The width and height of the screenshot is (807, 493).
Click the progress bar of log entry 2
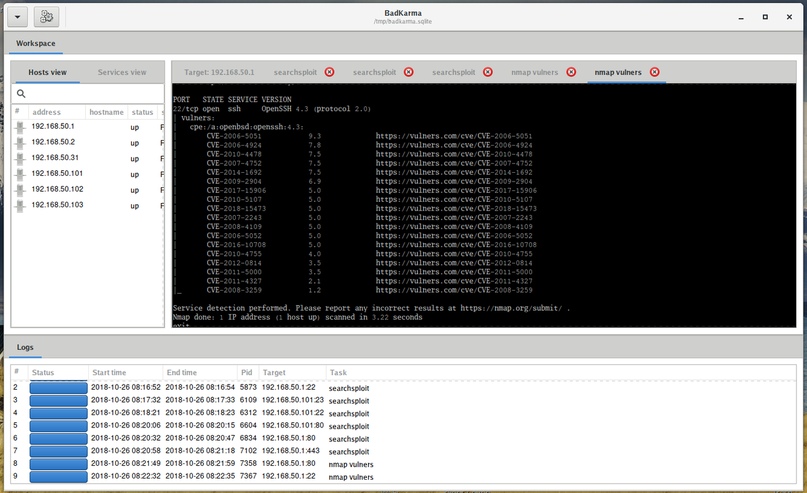pyautogui.click(x=58, y=387)
